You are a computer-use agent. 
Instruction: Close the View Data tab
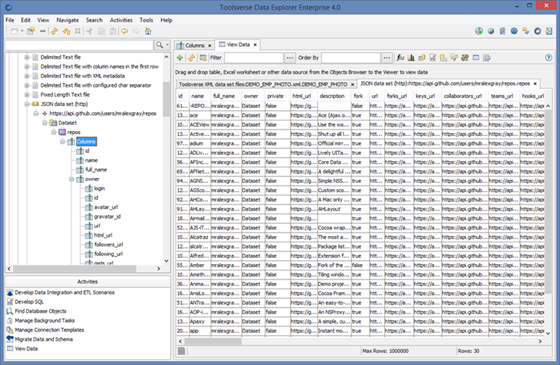click(x=255, y=45)
